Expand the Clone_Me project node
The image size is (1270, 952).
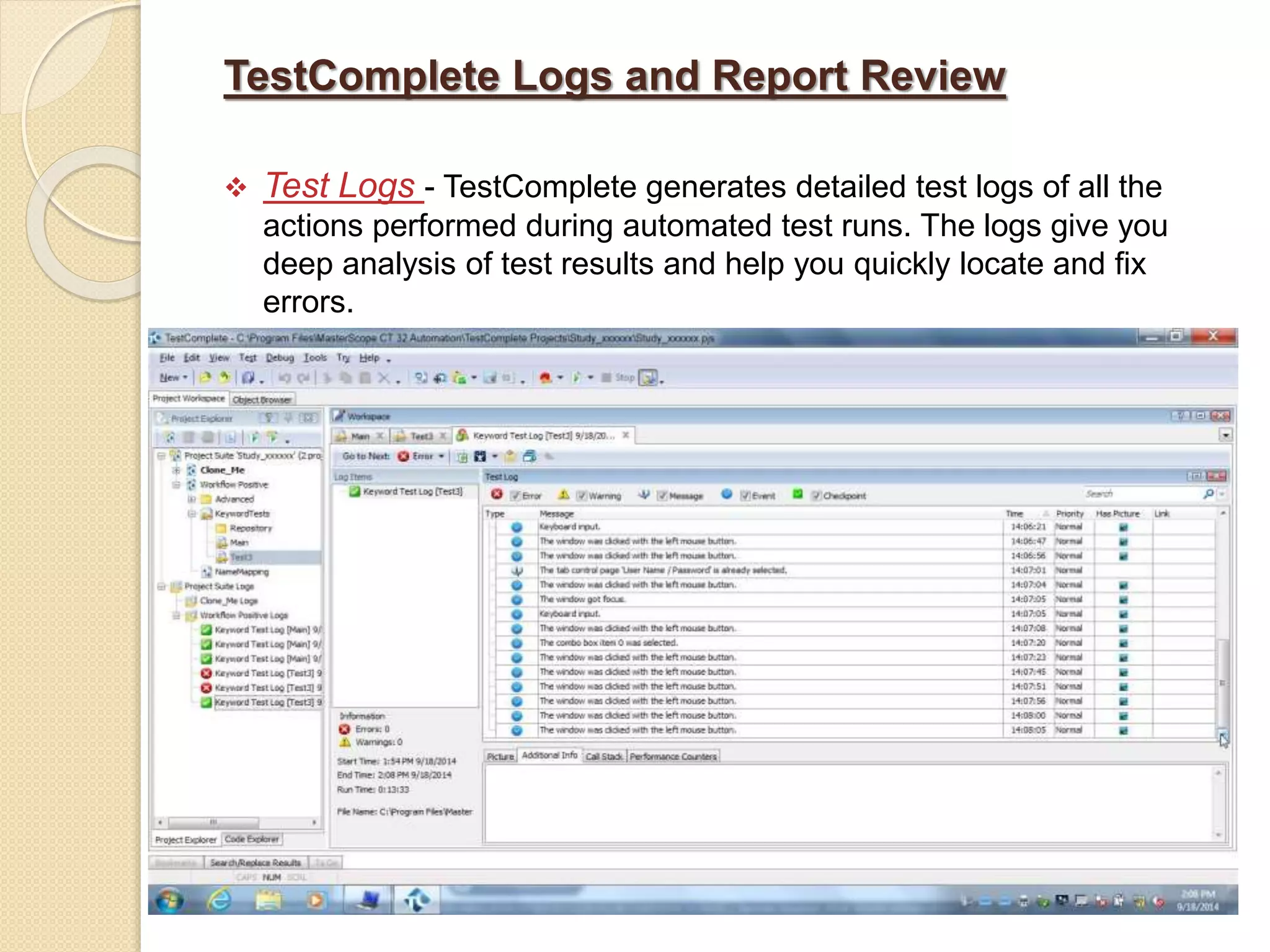177,470
